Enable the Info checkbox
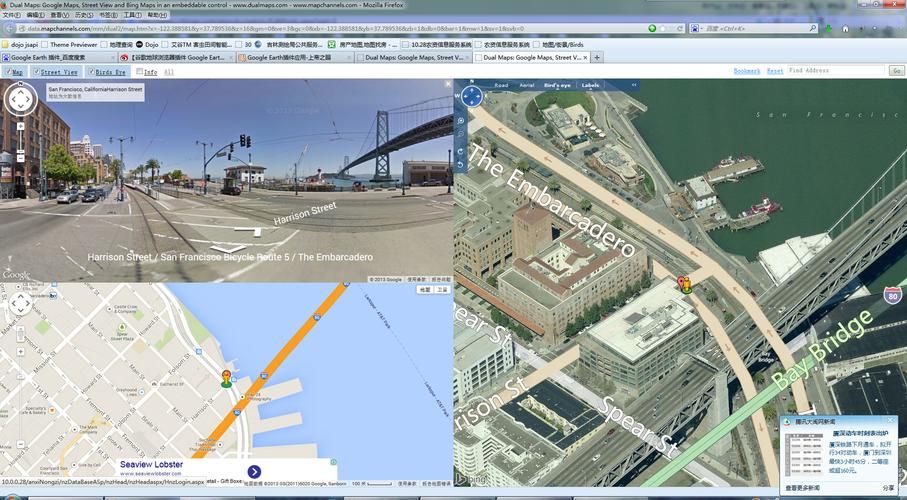This screenshot has height=500, width=907. point(139,72)
